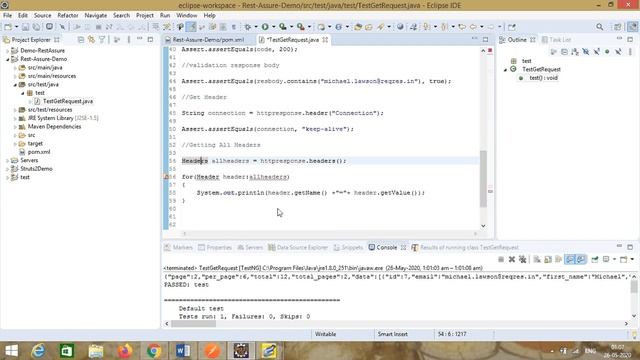The height and width of the screenshot is (360, 640).
Task: Toggle Show Console When Standard Error Changes
Action: pyautogui.click(x=581, y=259)
